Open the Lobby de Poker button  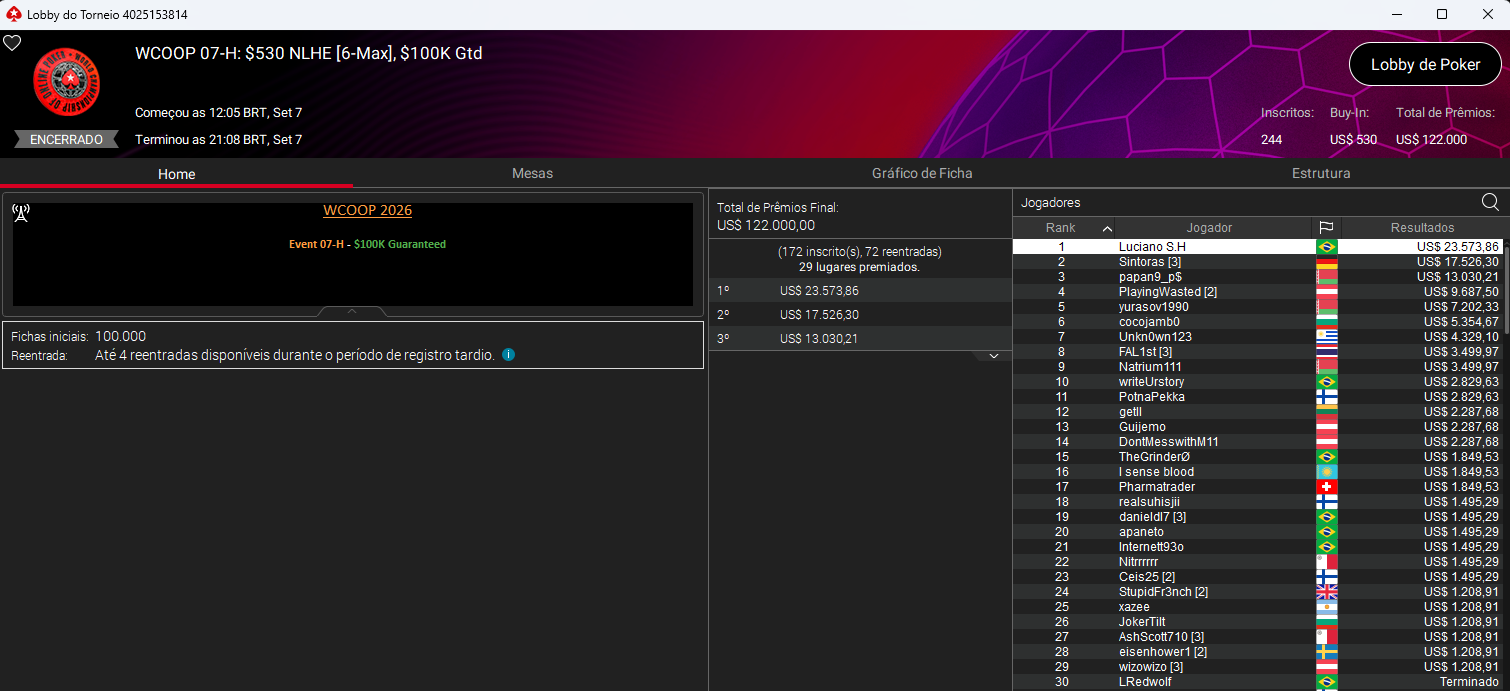point(1425,64)
